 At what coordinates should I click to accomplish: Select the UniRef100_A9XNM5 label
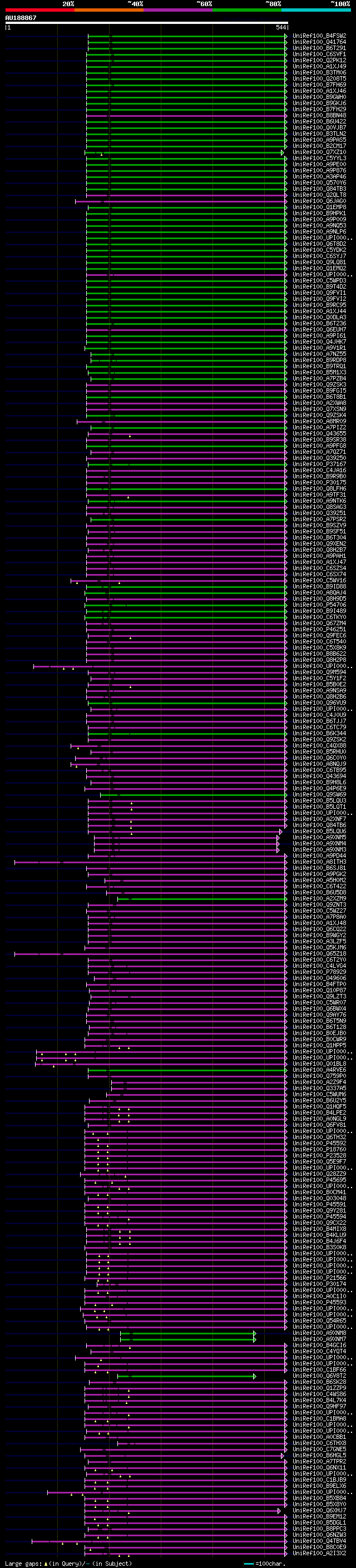(x=319, y=838)
